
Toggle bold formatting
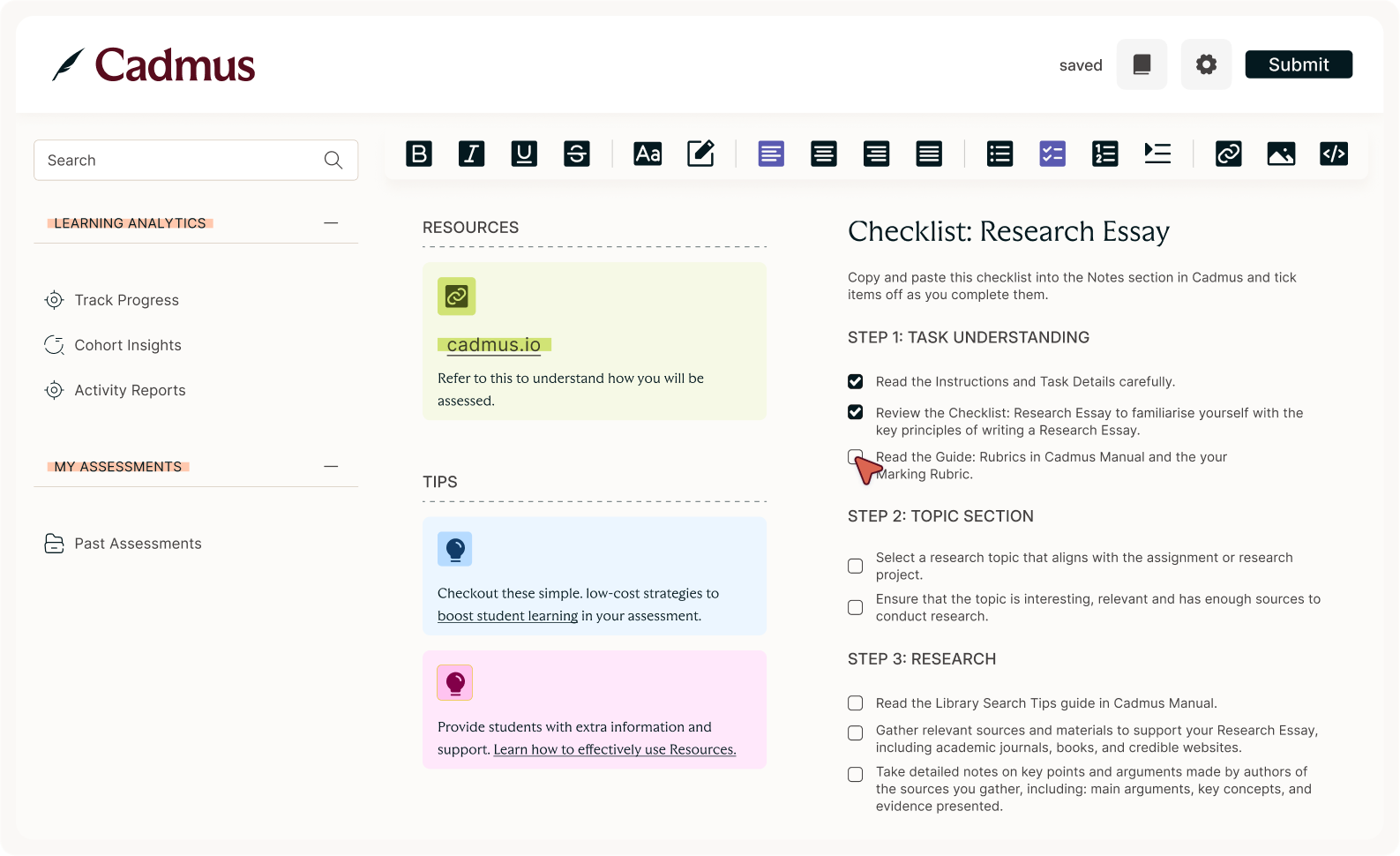coord(419,154)
